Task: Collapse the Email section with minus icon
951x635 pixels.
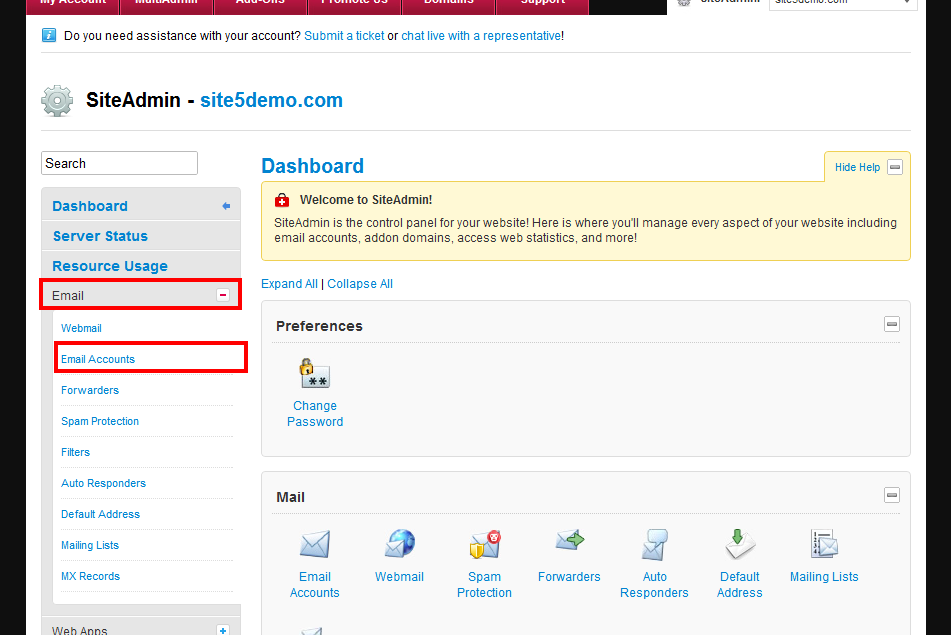Action: point(223,295)
